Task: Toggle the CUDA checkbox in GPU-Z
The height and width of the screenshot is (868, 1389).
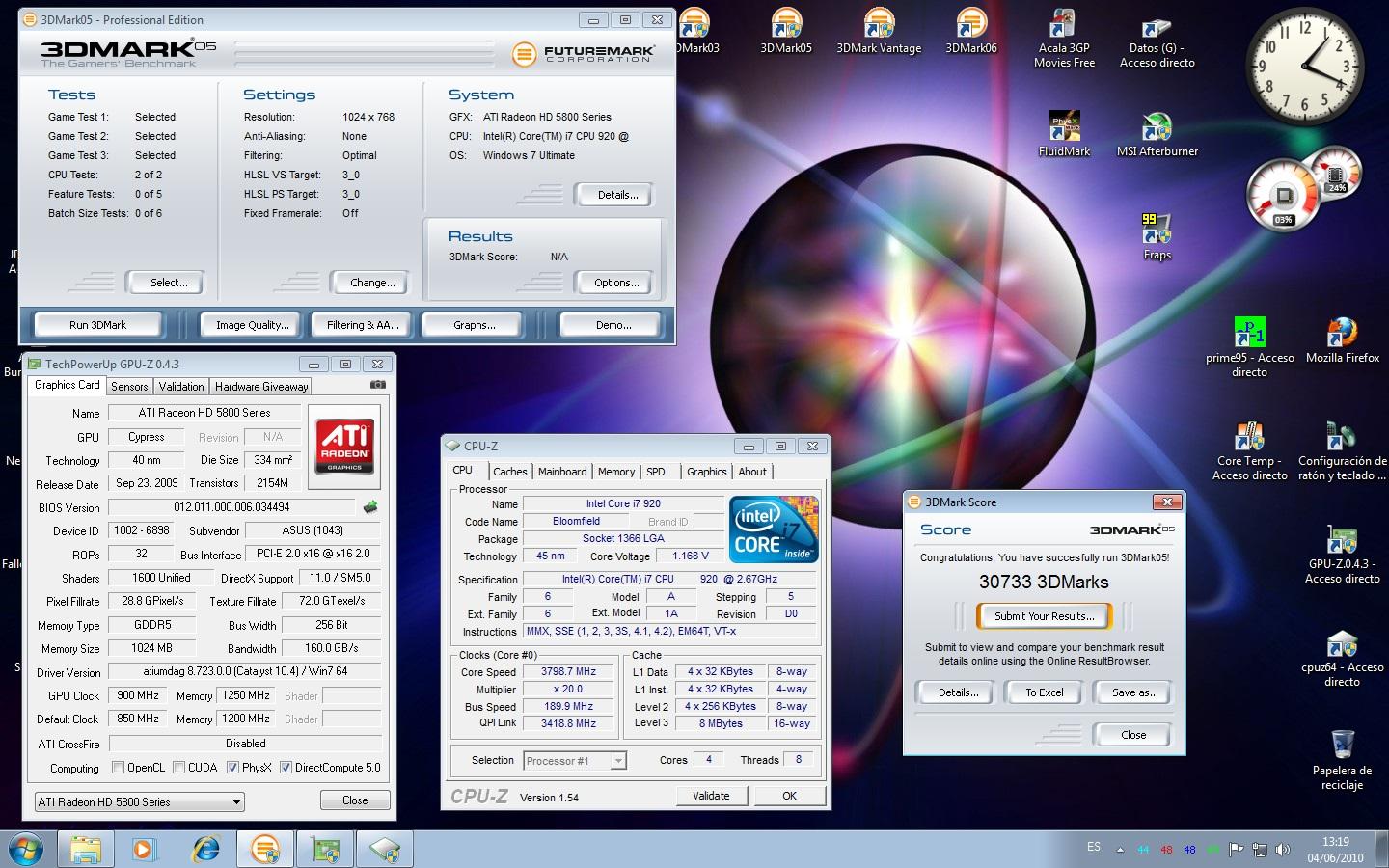Action: pyautogui.click(x=179, y=768)
